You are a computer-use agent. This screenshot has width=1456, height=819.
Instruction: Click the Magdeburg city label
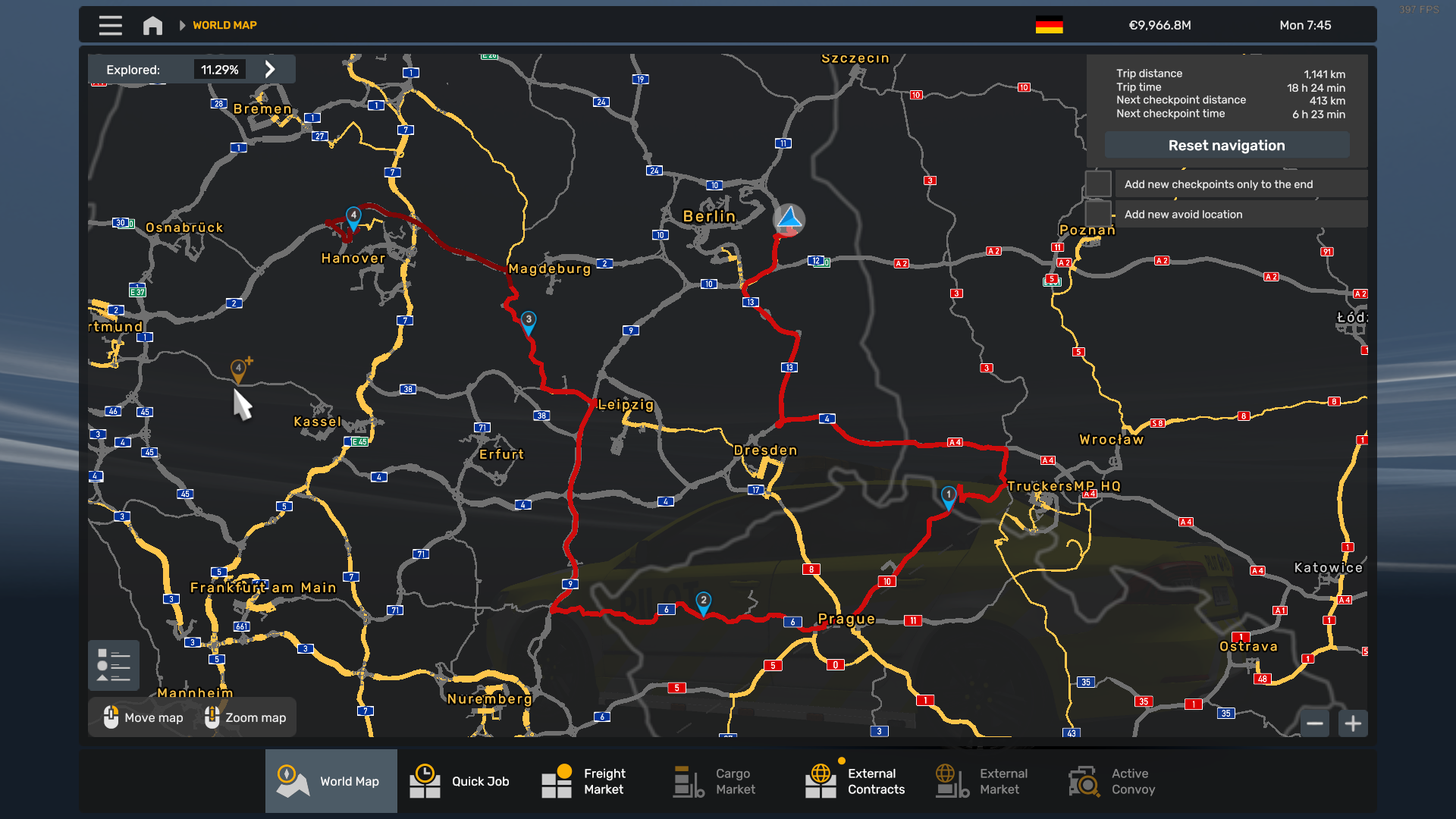click(x=550, y=268)
